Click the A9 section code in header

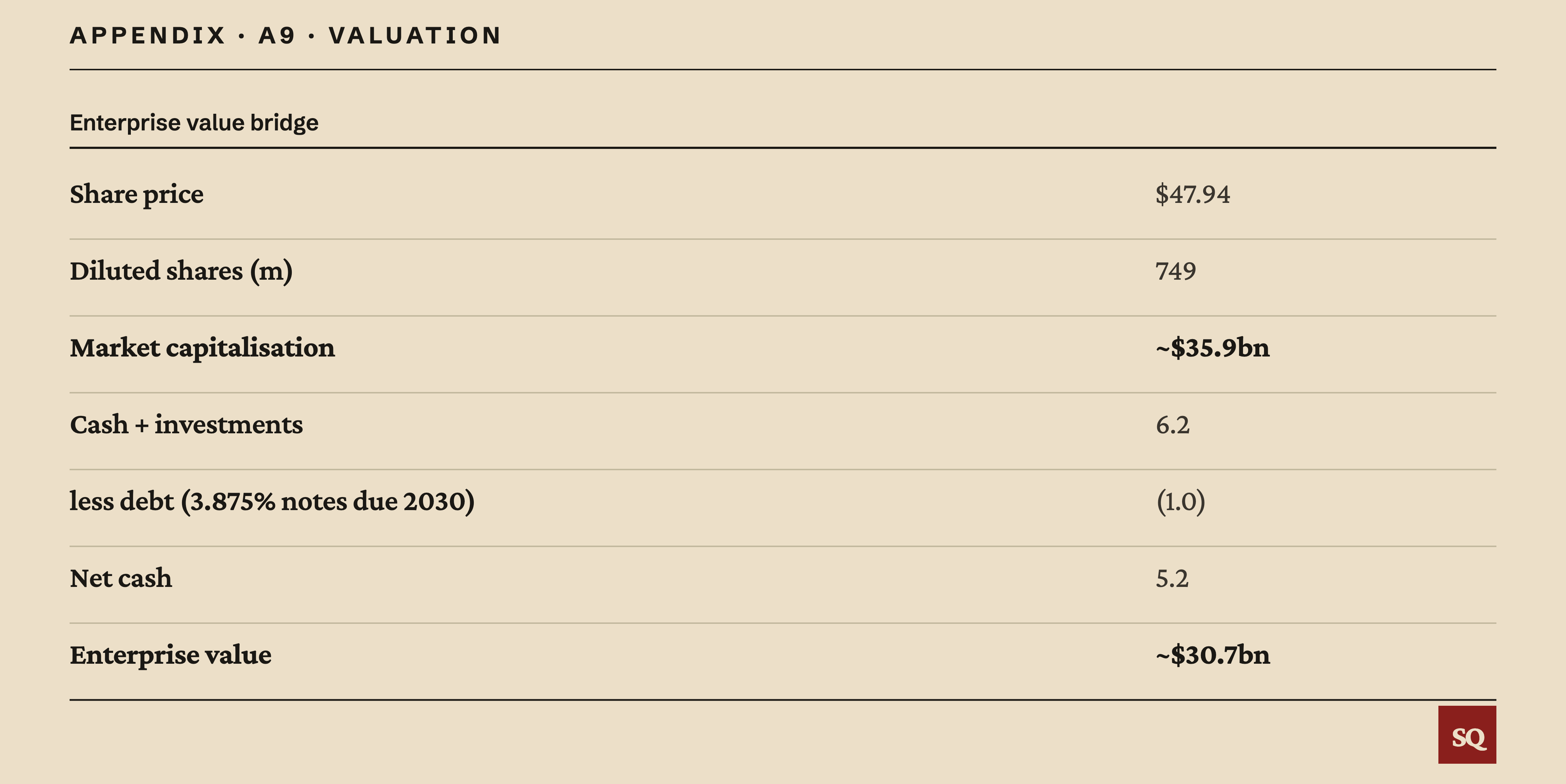(277, 35)
